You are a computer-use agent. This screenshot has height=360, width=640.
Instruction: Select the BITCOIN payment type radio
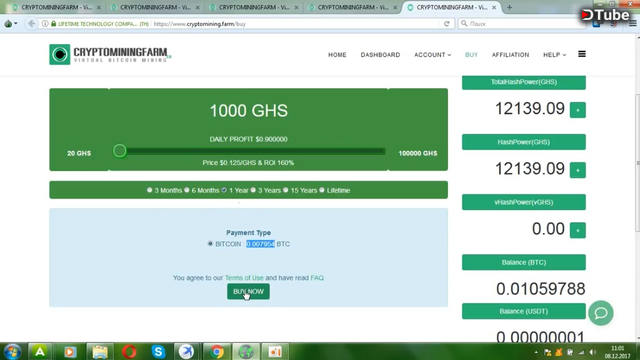click(x=210, y=244)
